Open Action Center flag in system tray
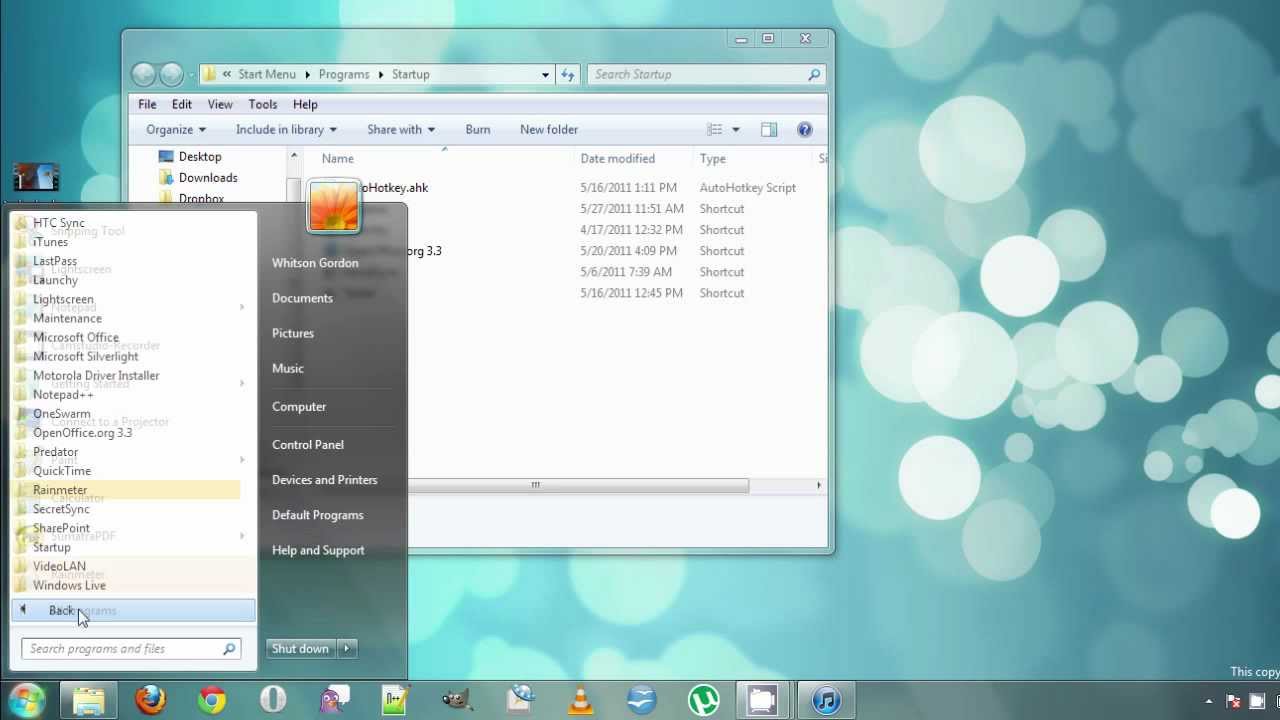 pyautogui.click(x=1234, y=701)
